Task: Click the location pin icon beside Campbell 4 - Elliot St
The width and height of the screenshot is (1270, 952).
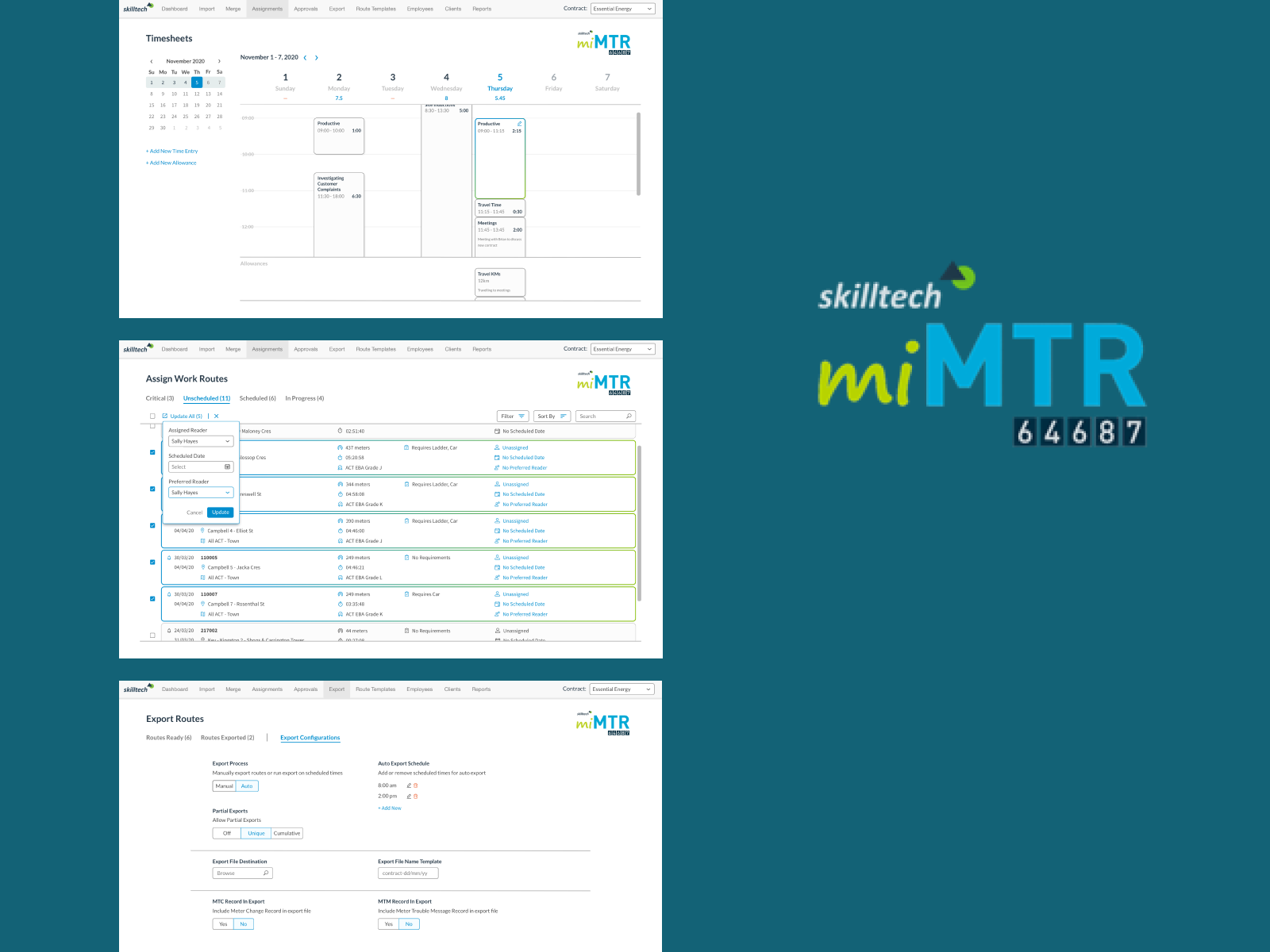Action: click(x=202, y=531)
